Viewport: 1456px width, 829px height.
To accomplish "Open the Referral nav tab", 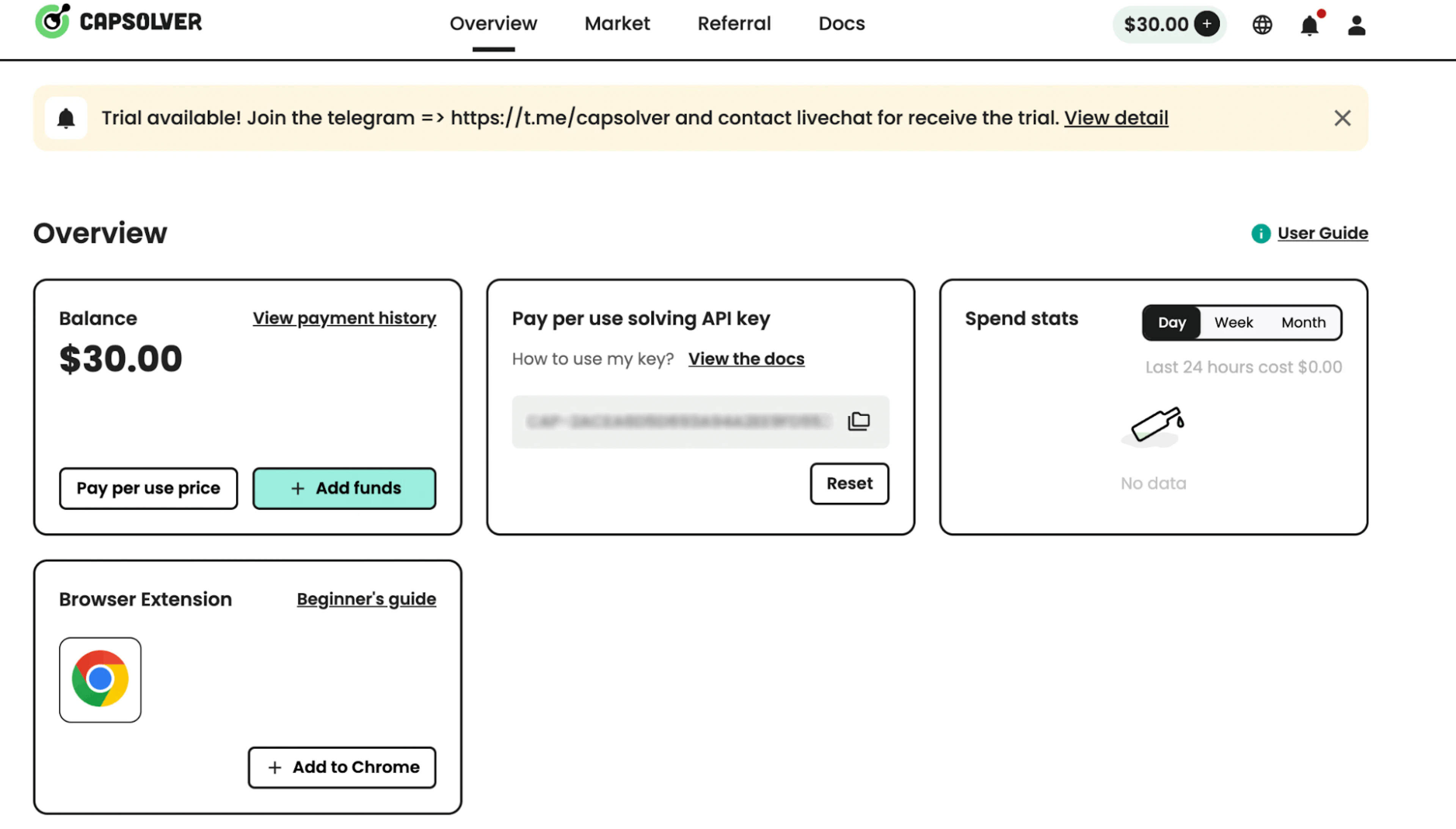I will pos(734,24).
